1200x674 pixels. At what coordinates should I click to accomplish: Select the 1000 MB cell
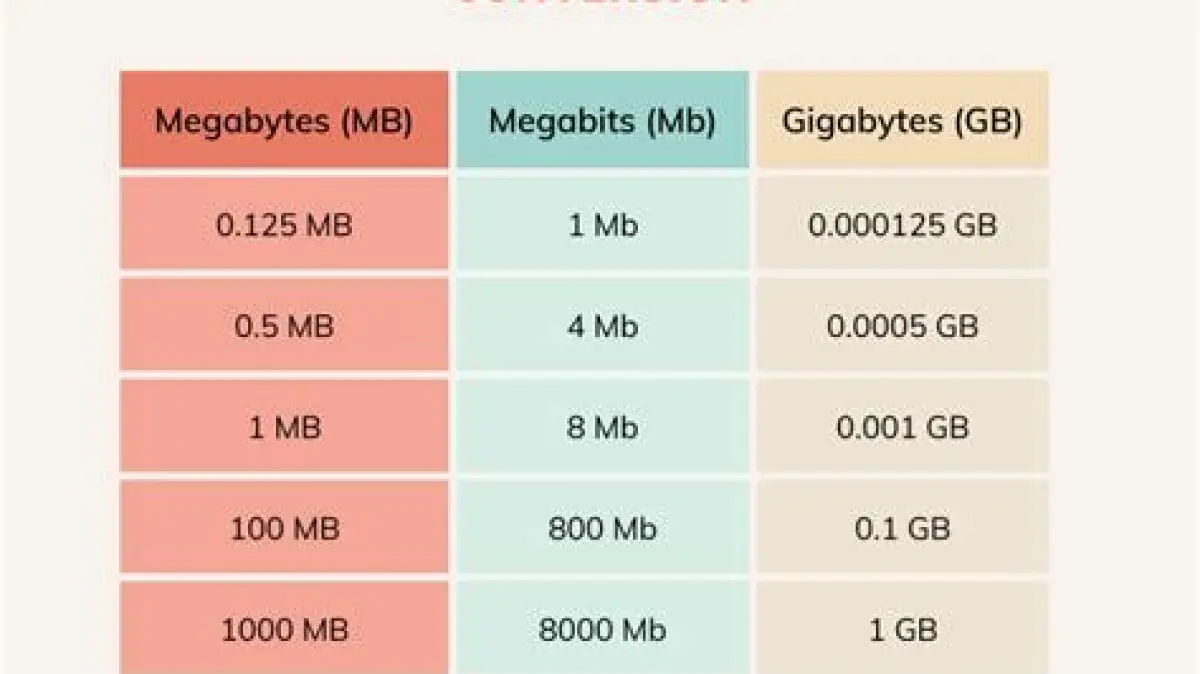click(284, 630)
